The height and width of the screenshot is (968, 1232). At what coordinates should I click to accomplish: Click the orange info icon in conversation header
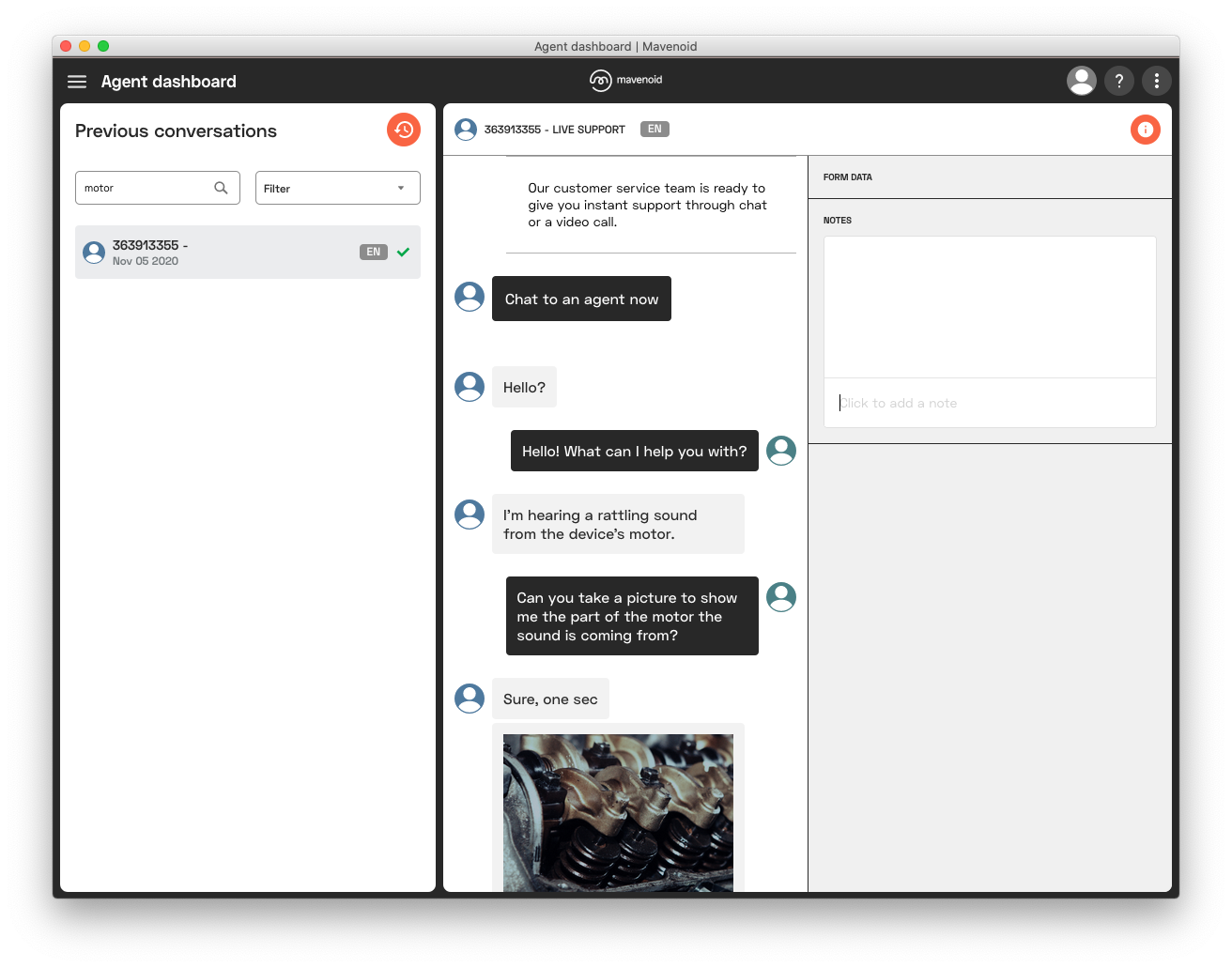(1145, 130)
